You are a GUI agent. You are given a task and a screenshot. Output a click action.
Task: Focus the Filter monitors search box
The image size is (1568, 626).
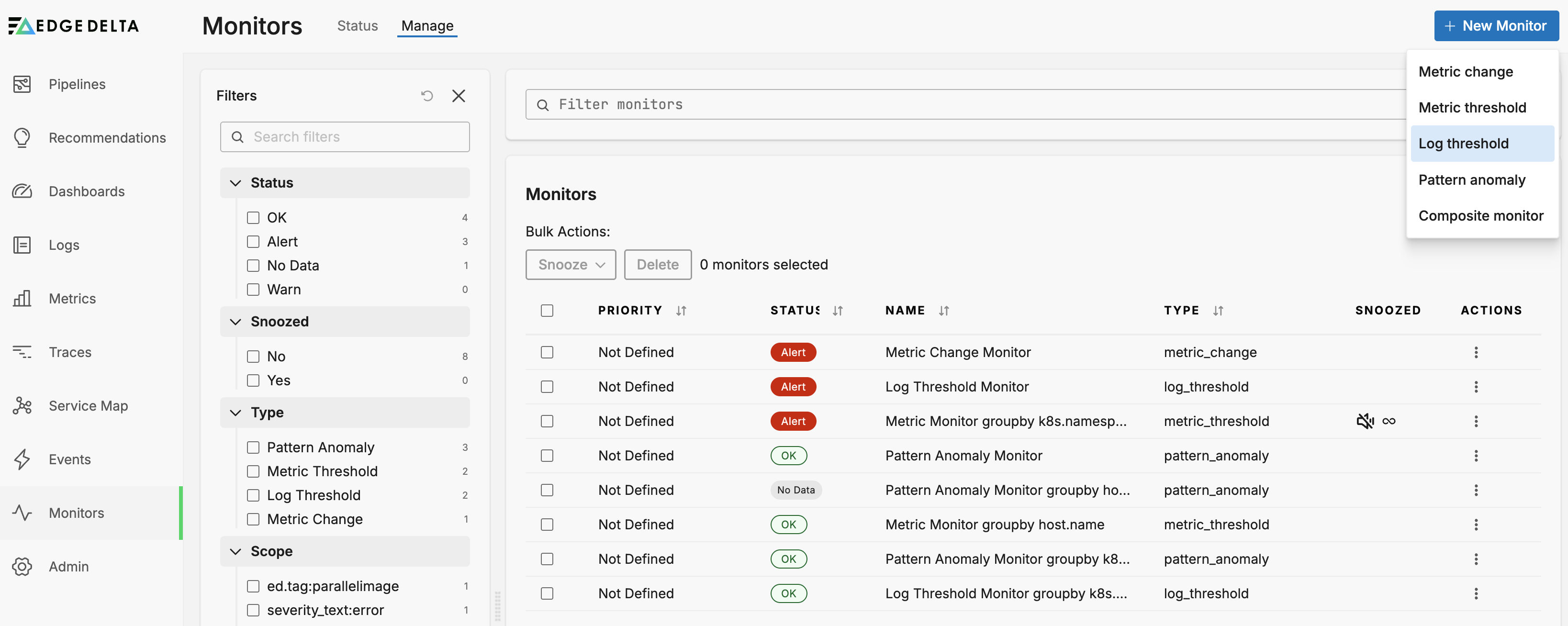click(967, 105)
